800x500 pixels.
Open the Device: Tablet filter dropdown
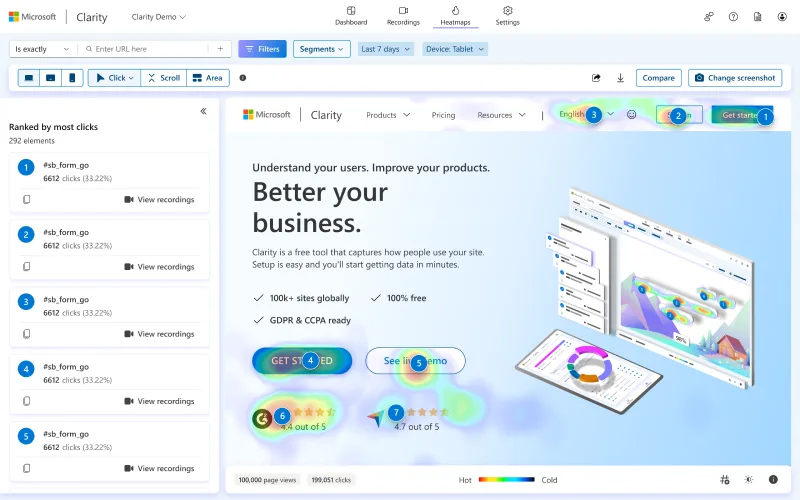pos(455,49)
